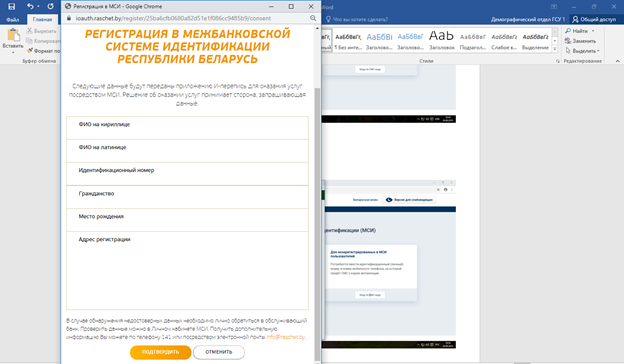
Task: Collapse the Word ribbon with the chevron
Action: coord(617,61)
